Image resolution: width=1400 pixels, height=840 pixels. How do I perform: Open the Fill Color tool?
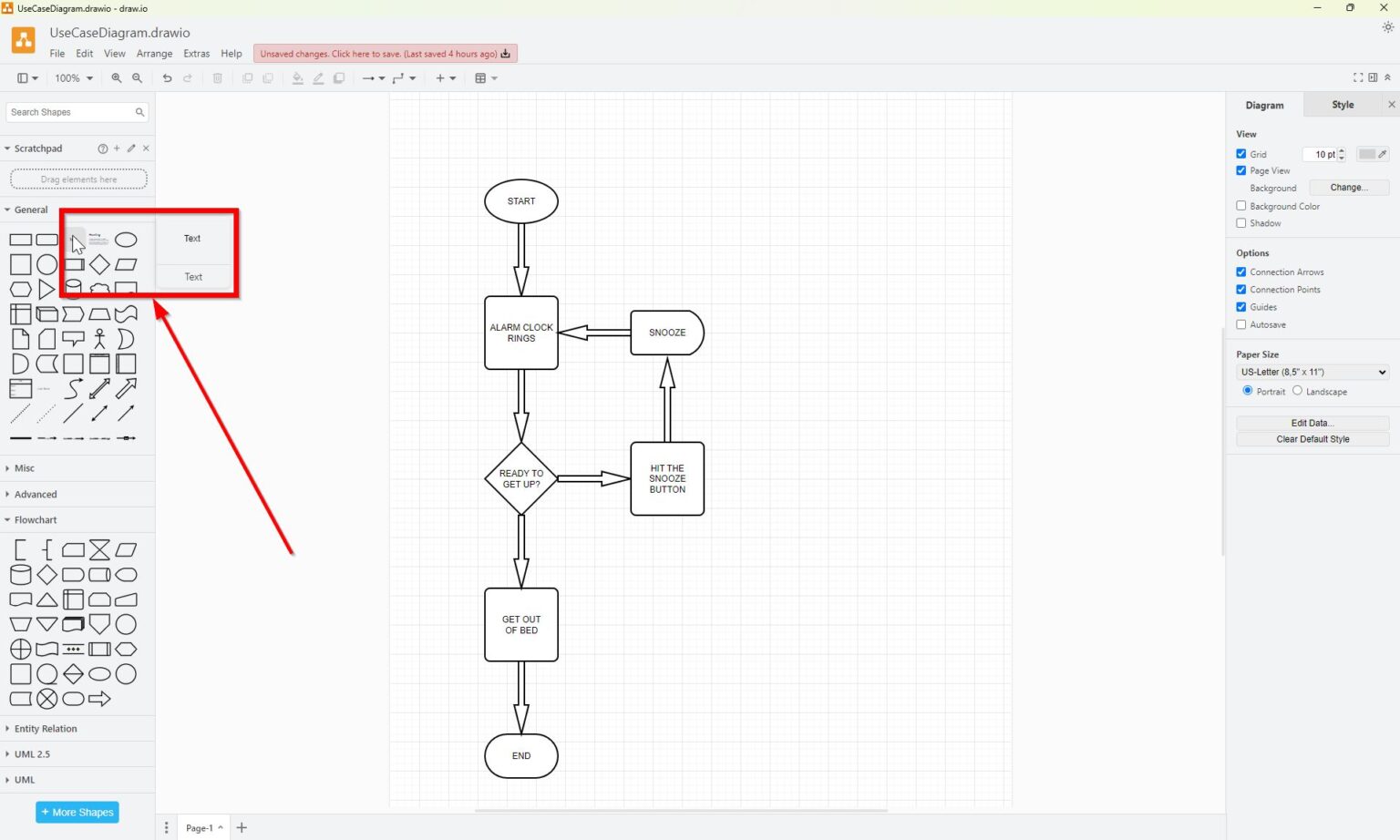pyautogui.click(x=297, y=78)
